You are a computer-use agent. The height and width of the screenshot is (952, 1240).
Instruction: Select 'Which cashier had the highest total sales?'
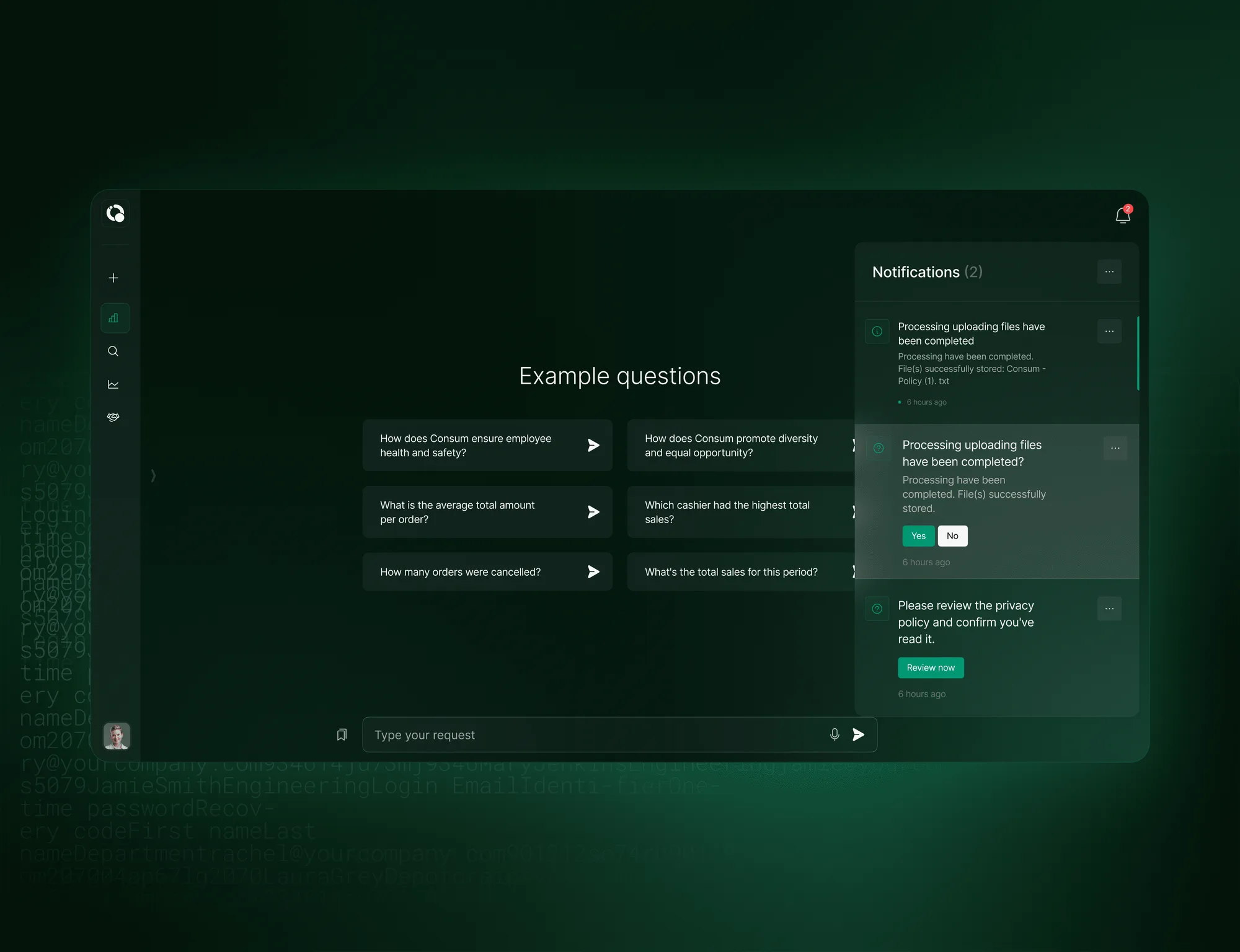[741, 512]
